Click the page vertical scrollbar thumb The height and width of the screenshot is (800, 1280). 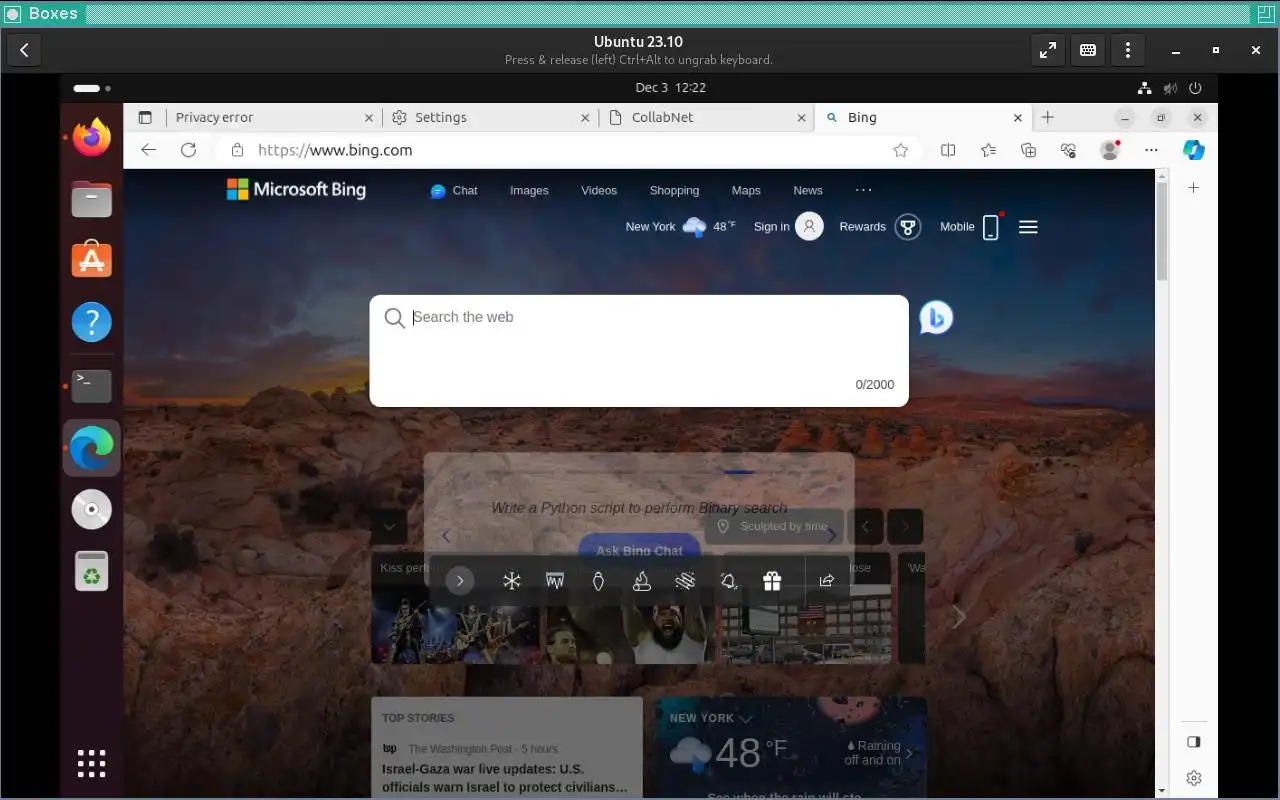(1161, 232)
